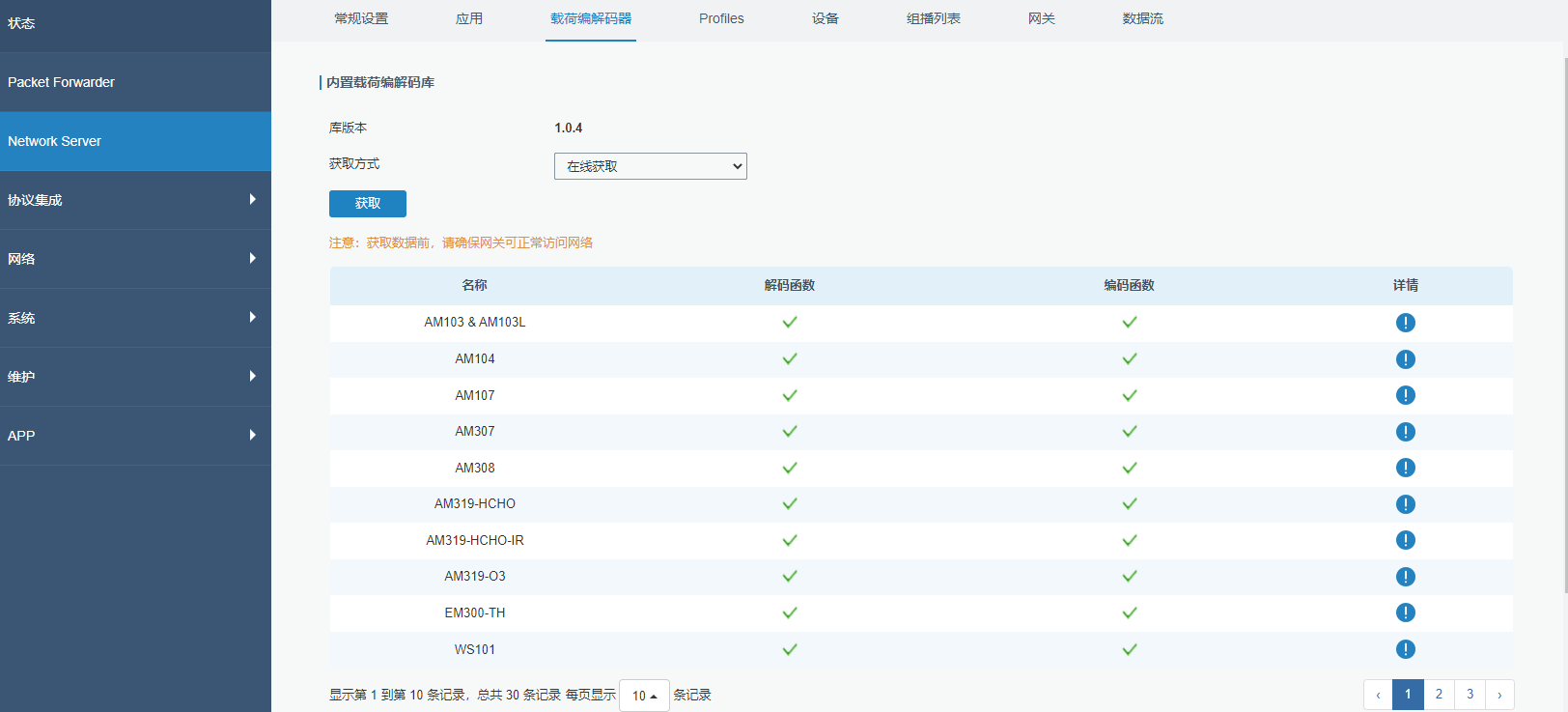Click decoder checkmark in AM319-HCHO-IR row

point(790,540)
